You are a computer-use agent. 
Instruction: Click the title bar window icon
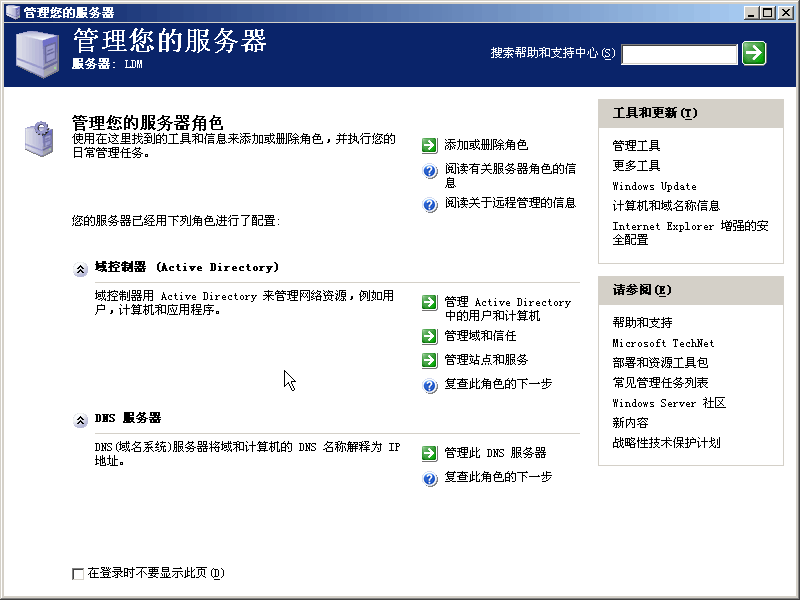point(13,12)
